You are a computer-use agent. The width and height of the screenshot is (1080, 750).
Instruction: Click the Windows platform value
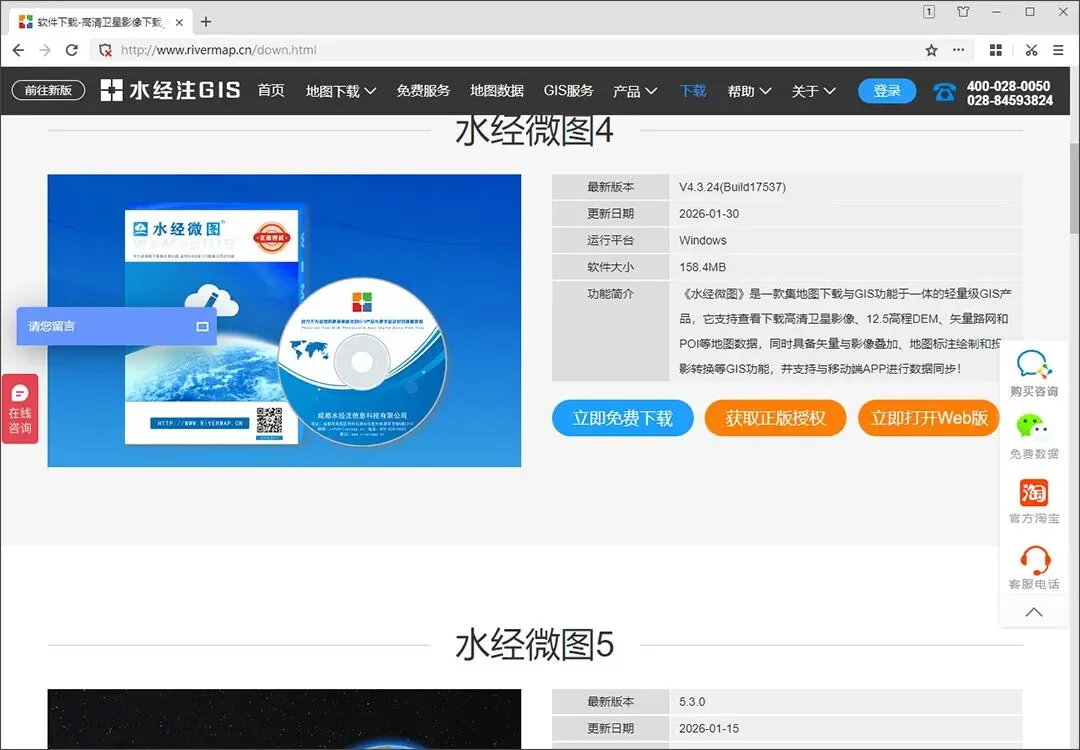(x=703, y=240)
